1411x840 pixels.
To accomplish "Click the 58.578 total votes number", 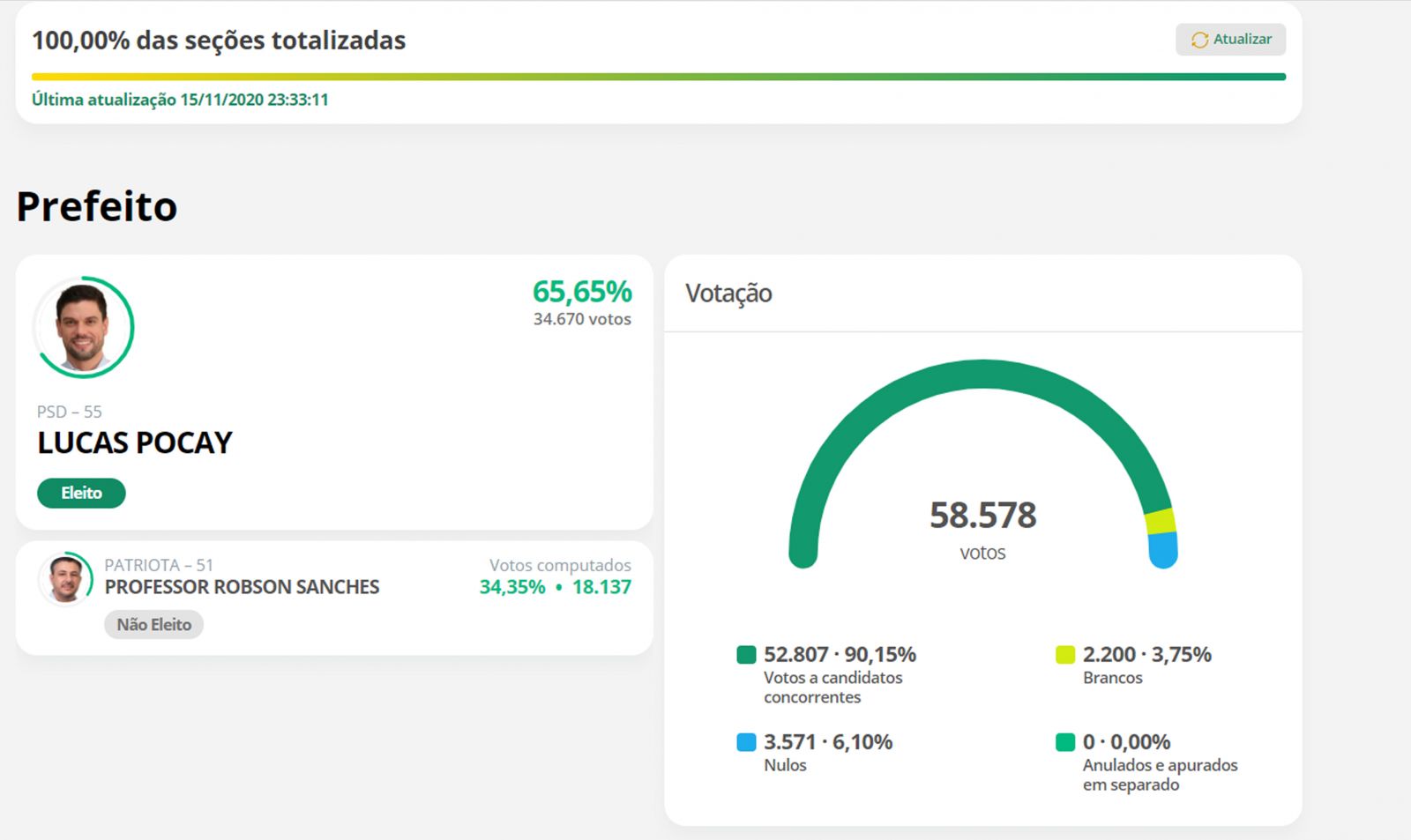I will [x=982, y=516].
